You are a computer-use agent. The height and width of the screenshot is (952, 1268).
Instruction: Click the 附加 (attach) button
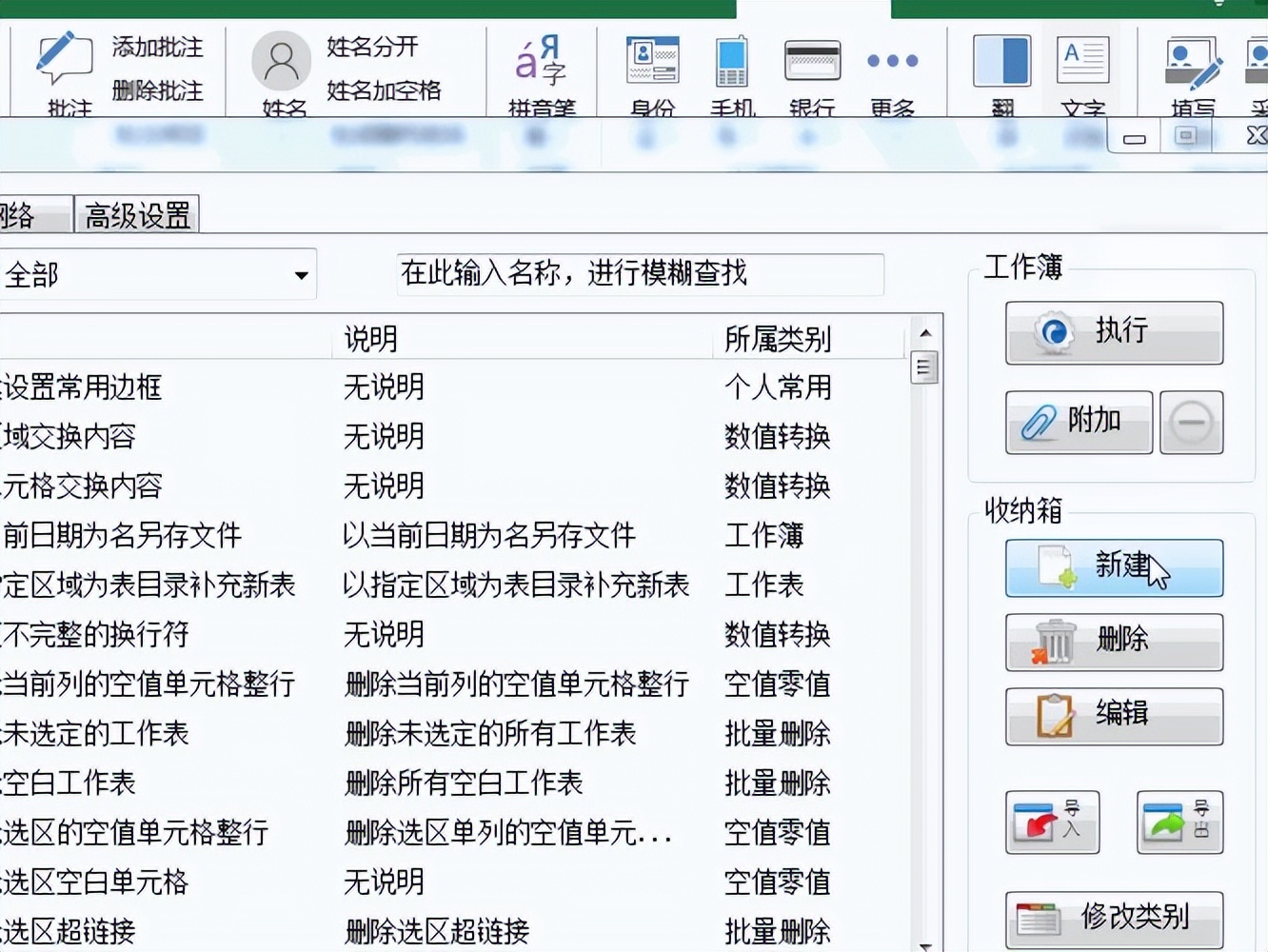coord(1078,422)
